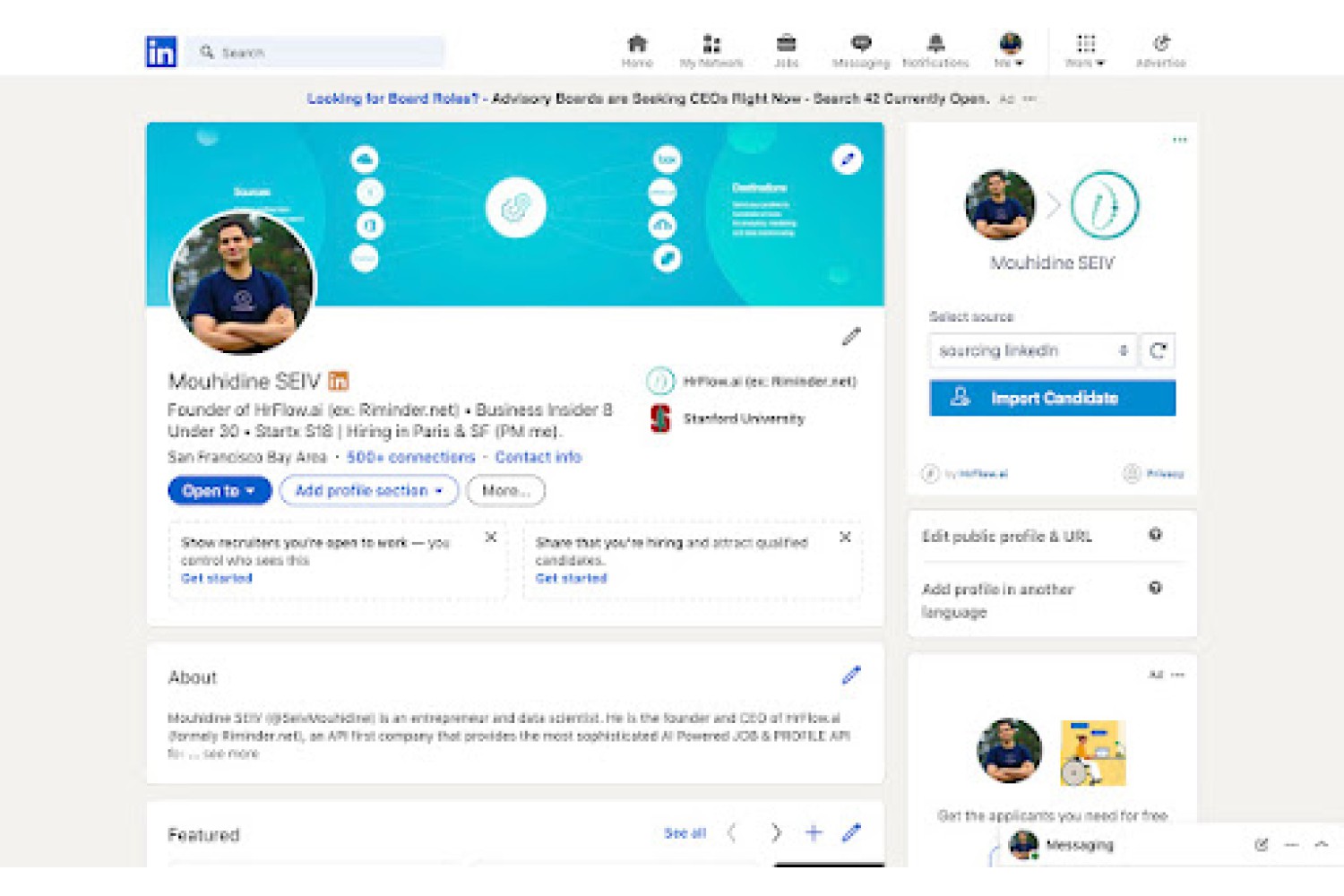Image resolution: width=1344 pixels, height=896 pixels.
Task: Open the HrFlow widget ellipsis menu
Action: pos(1179,140)
